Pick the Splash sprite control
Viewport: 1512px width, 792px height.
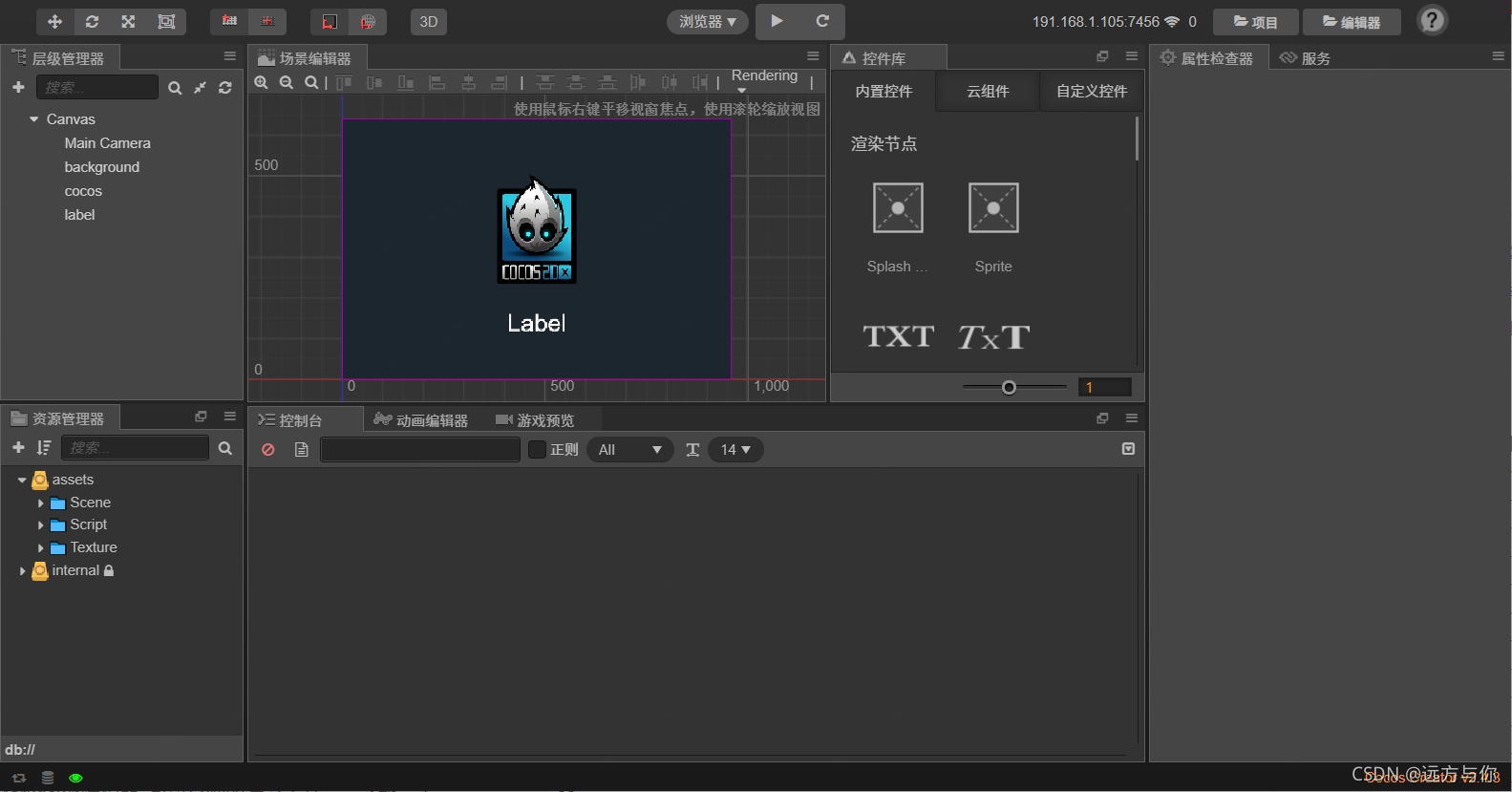[x=898, y=227]
